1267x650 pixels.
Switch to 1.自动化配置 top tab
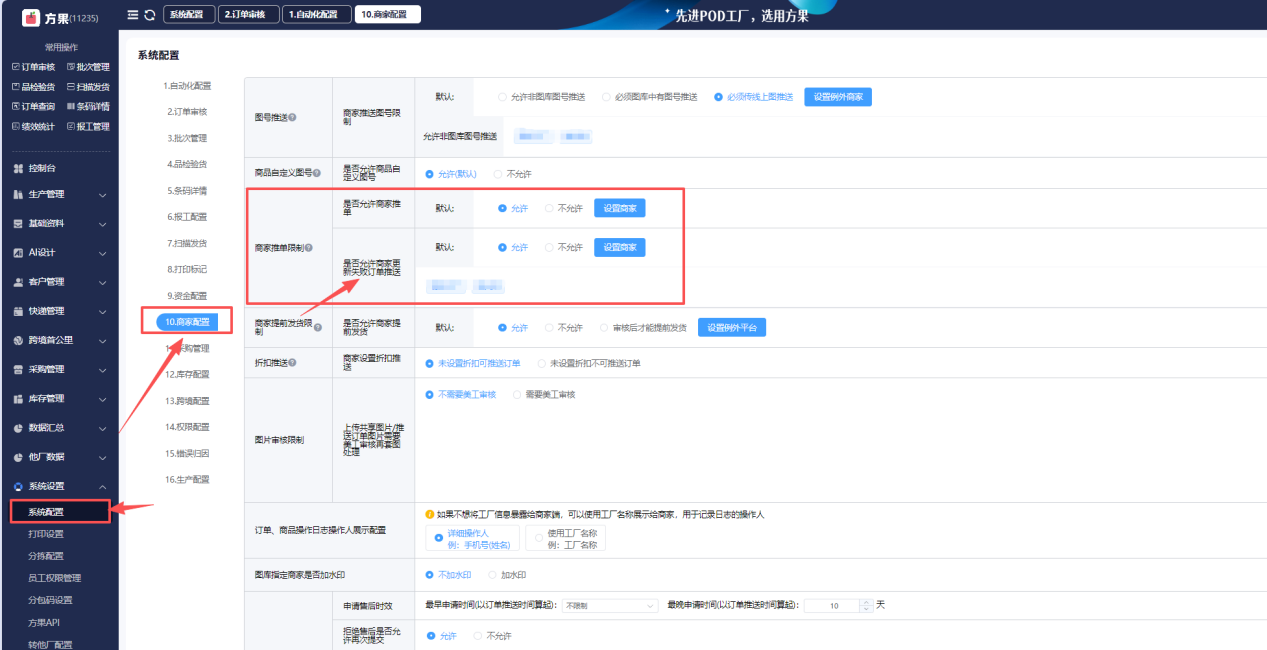pos(316,15)
